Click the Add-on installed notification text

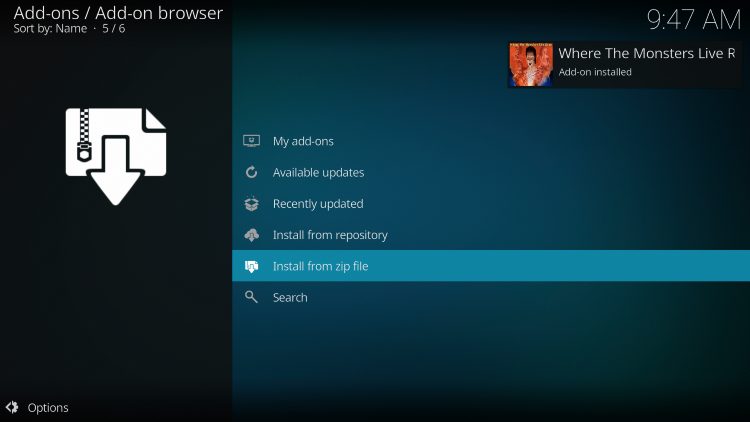click(x=595, y=72)
